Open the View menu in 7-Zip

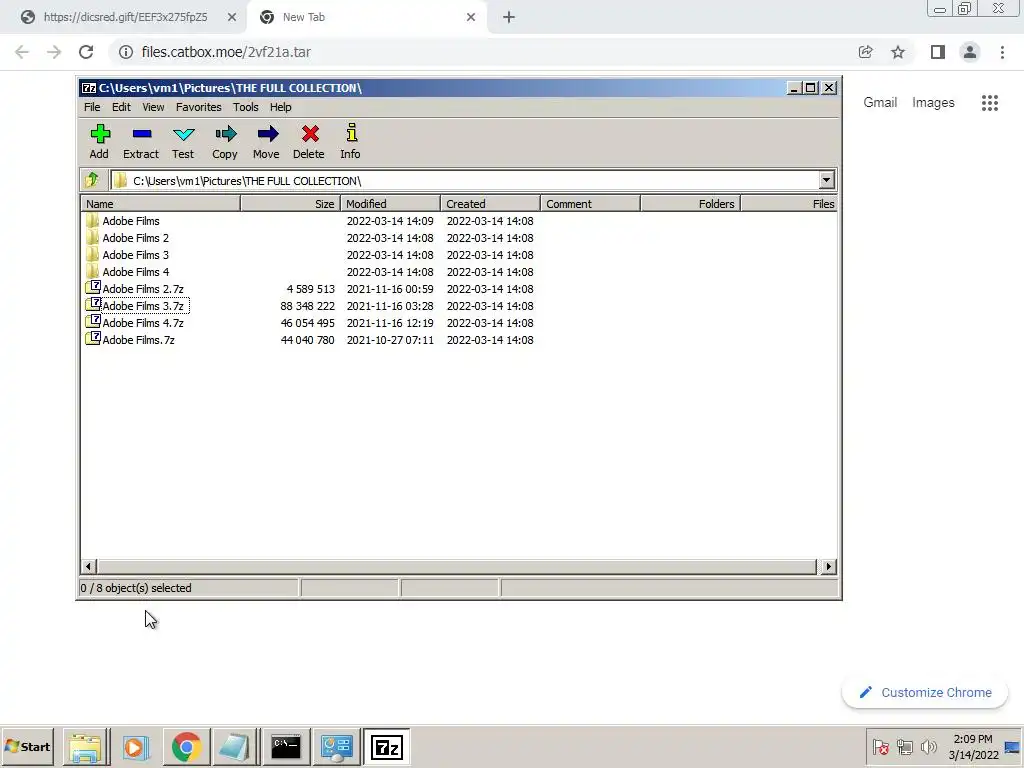(x=153, y=107)
